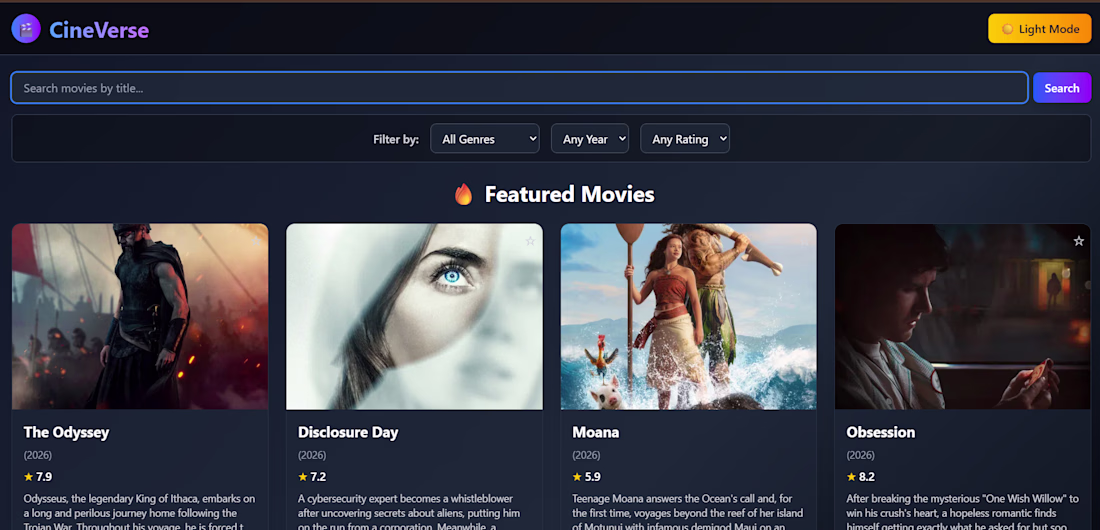The height and width of the screenshot is (530, 1100).
Task: Click the 5.9 rating on Moana
Action: (586, 477)
